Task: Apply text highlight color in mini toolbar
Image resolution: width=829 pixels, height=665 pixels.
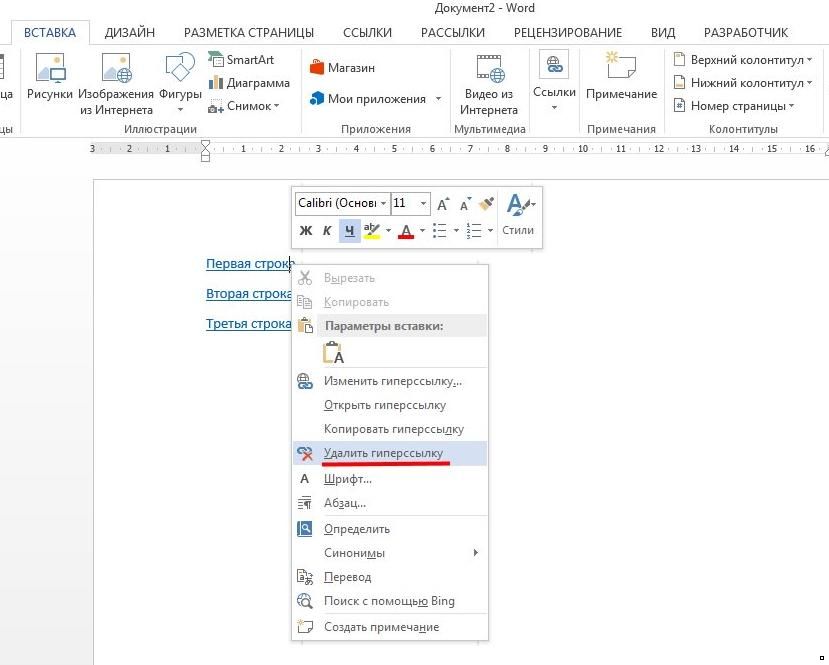Action: pyautogui.click(x=372, y=230)
